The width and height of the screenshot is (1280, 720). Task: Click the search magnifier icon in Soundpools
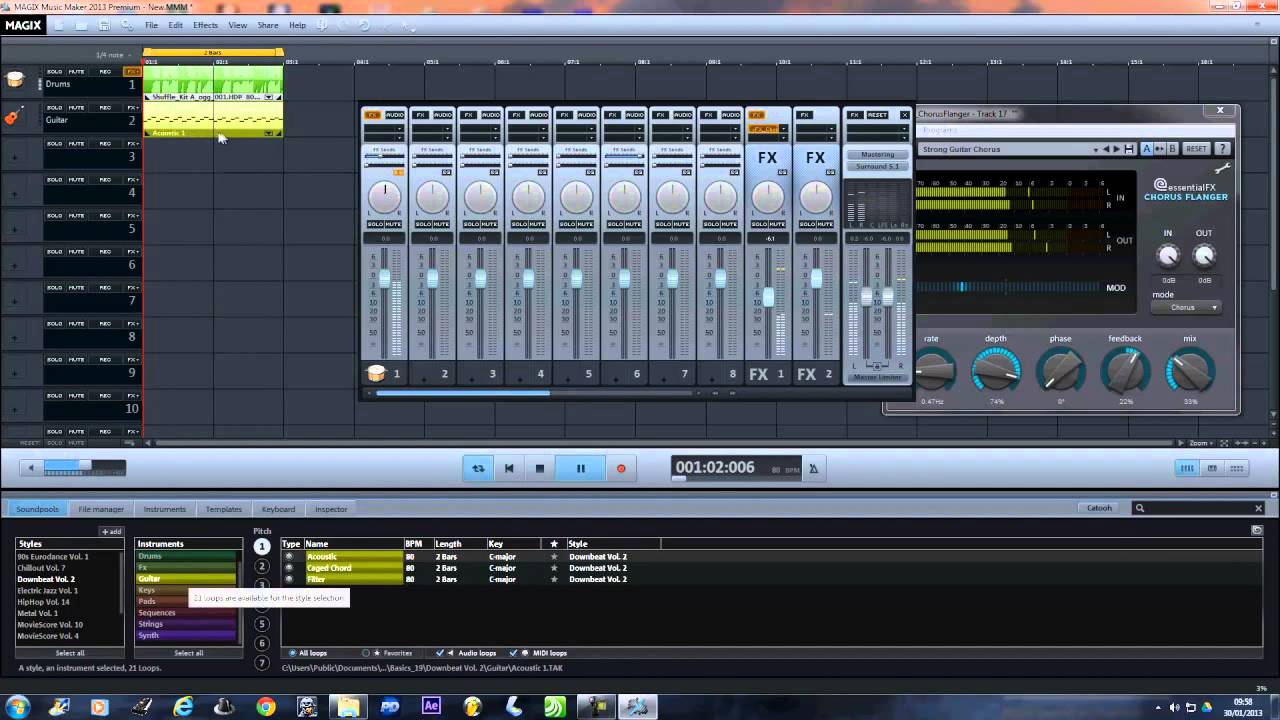click(x=1139, y=508)
